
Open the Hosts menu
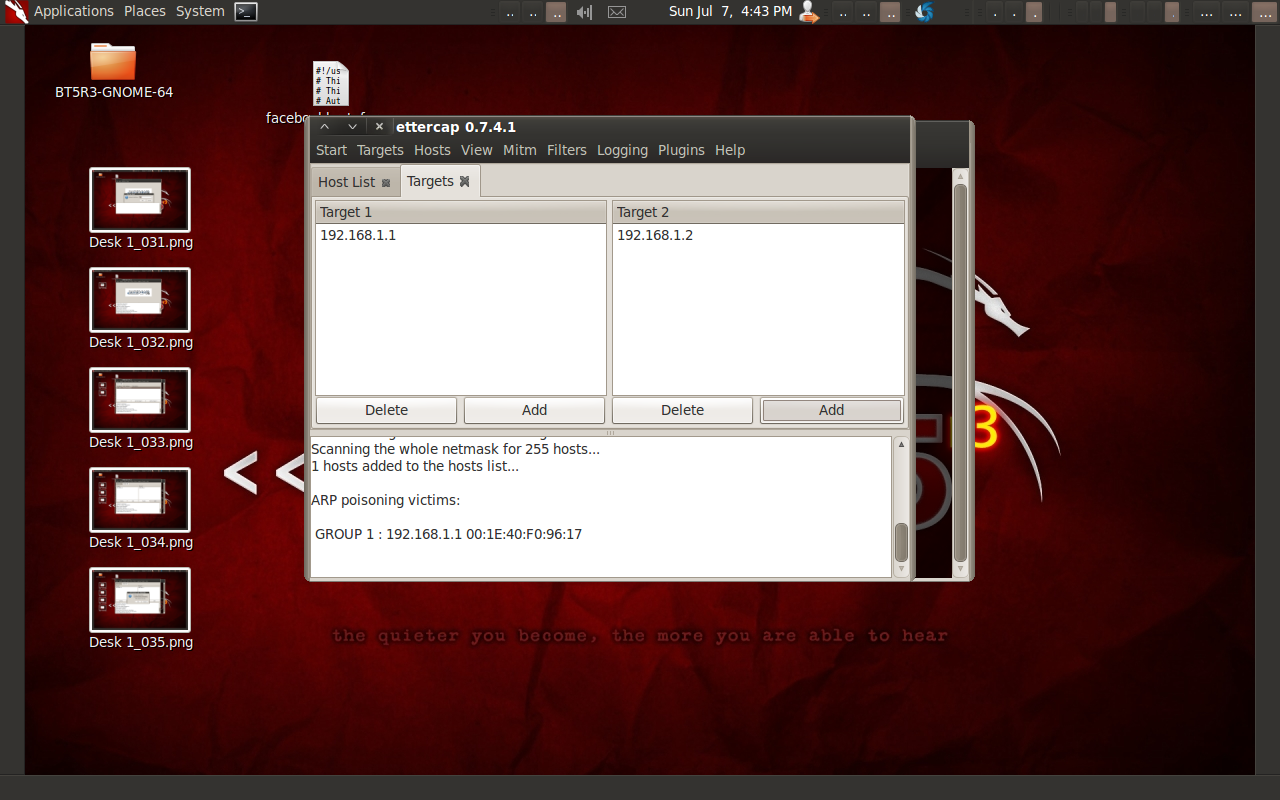[432, 150]
